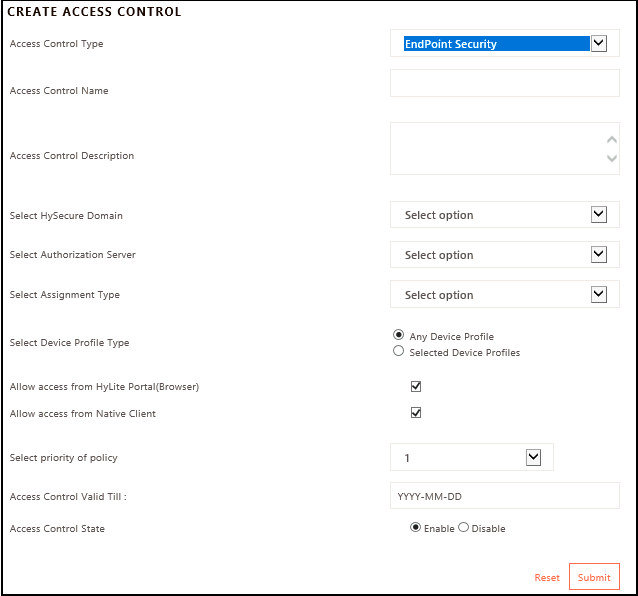
Task: Select the Any Device Profile radio button
Action: pyautogui.click(x=398, y=335)
